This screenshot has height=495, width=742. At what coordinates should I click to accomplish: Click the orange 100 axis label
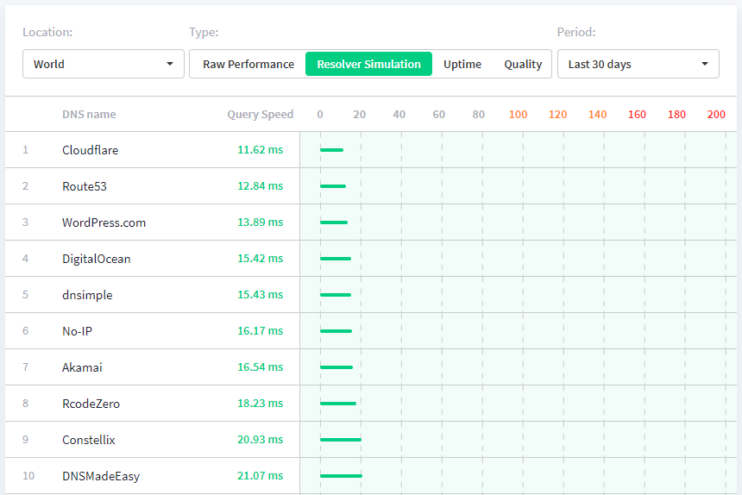518,114
